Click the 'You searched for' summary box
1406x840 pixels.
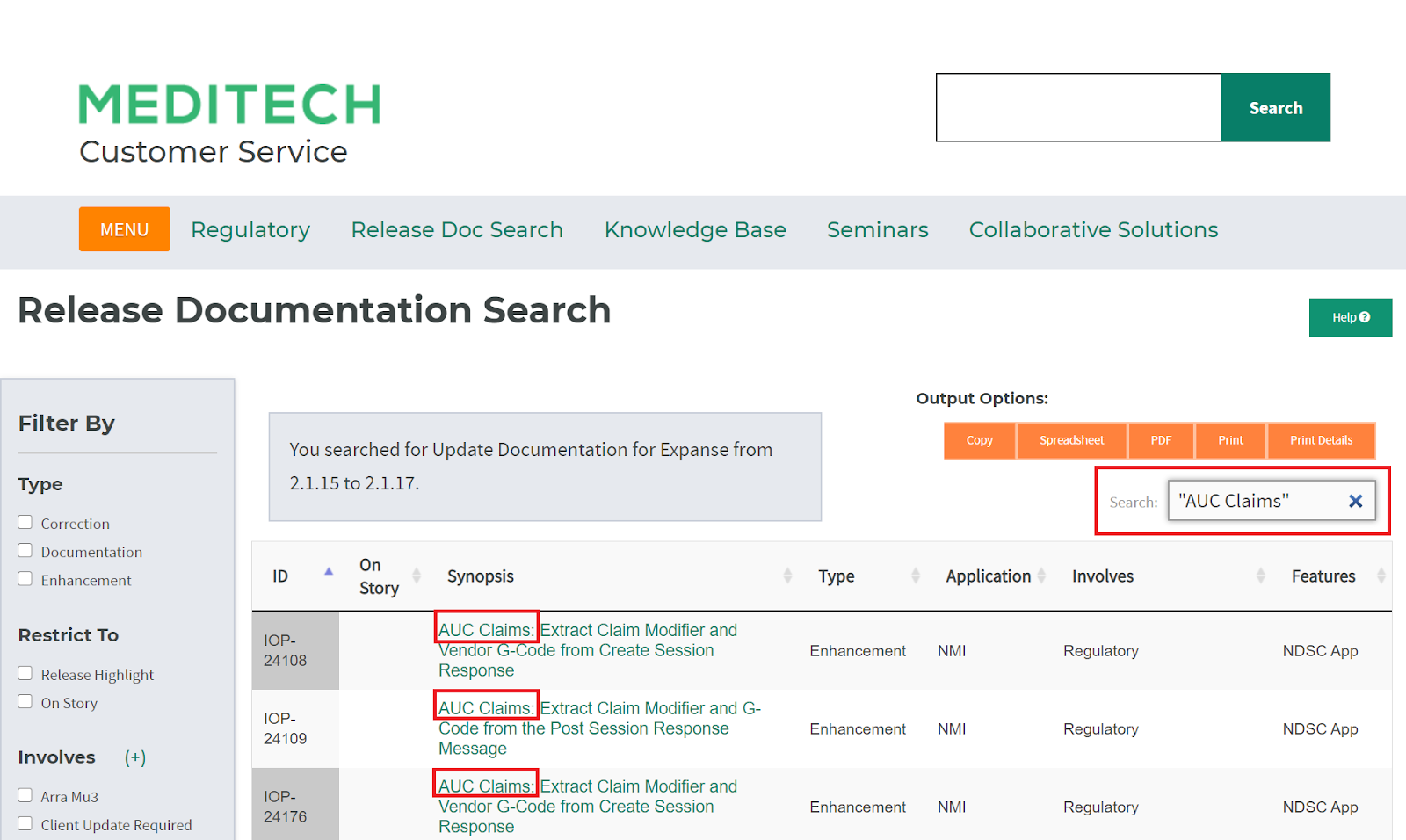pos(545,467)
